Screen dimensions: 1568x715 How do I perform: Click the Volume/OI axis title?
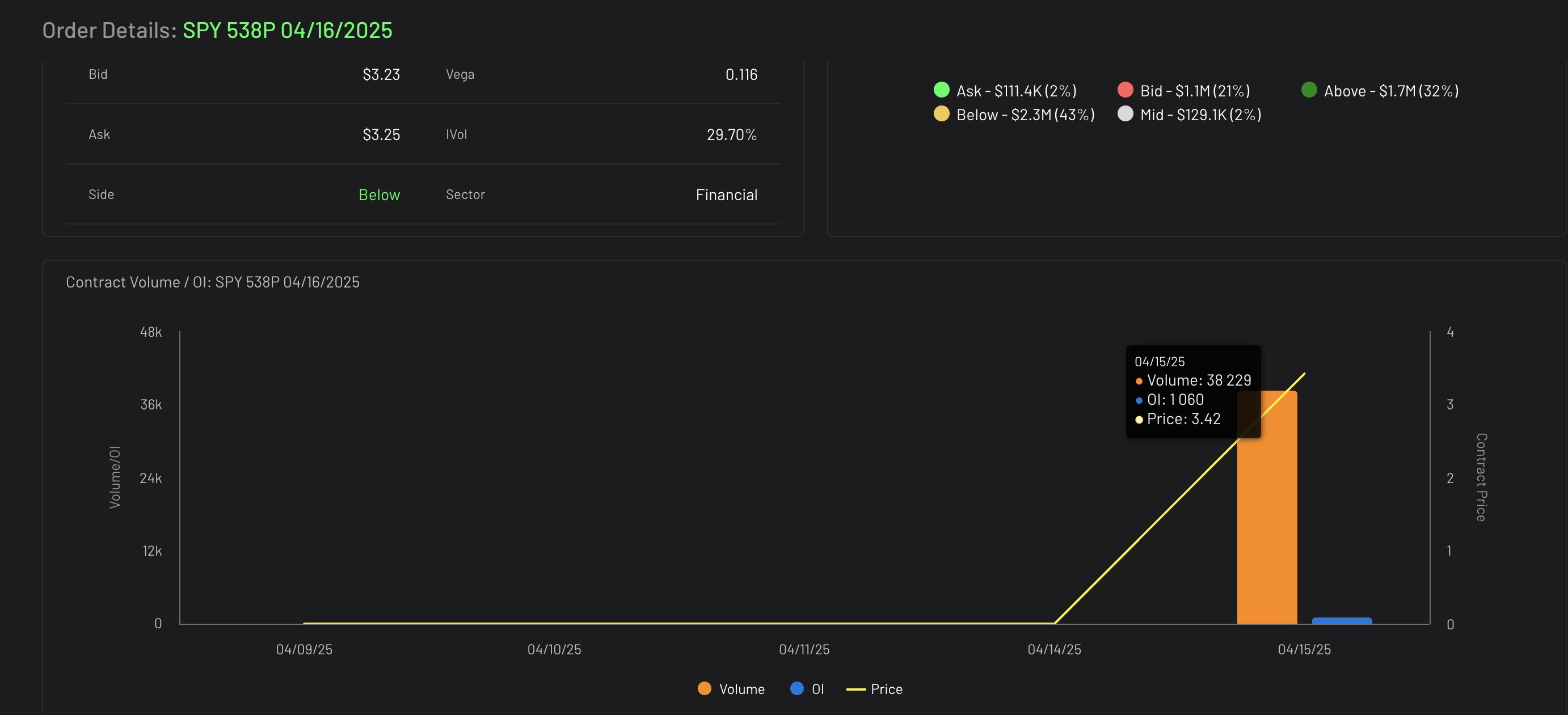click(115, 477)
